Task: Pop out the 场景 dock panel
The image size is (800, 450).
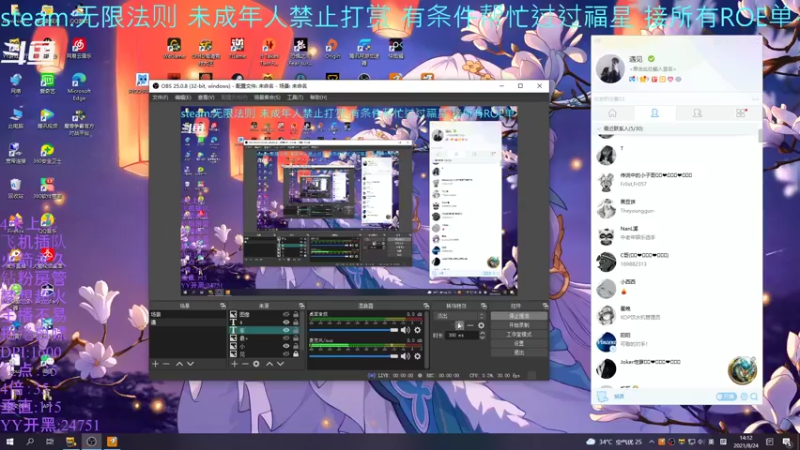Action: click(x=222, y=306)
